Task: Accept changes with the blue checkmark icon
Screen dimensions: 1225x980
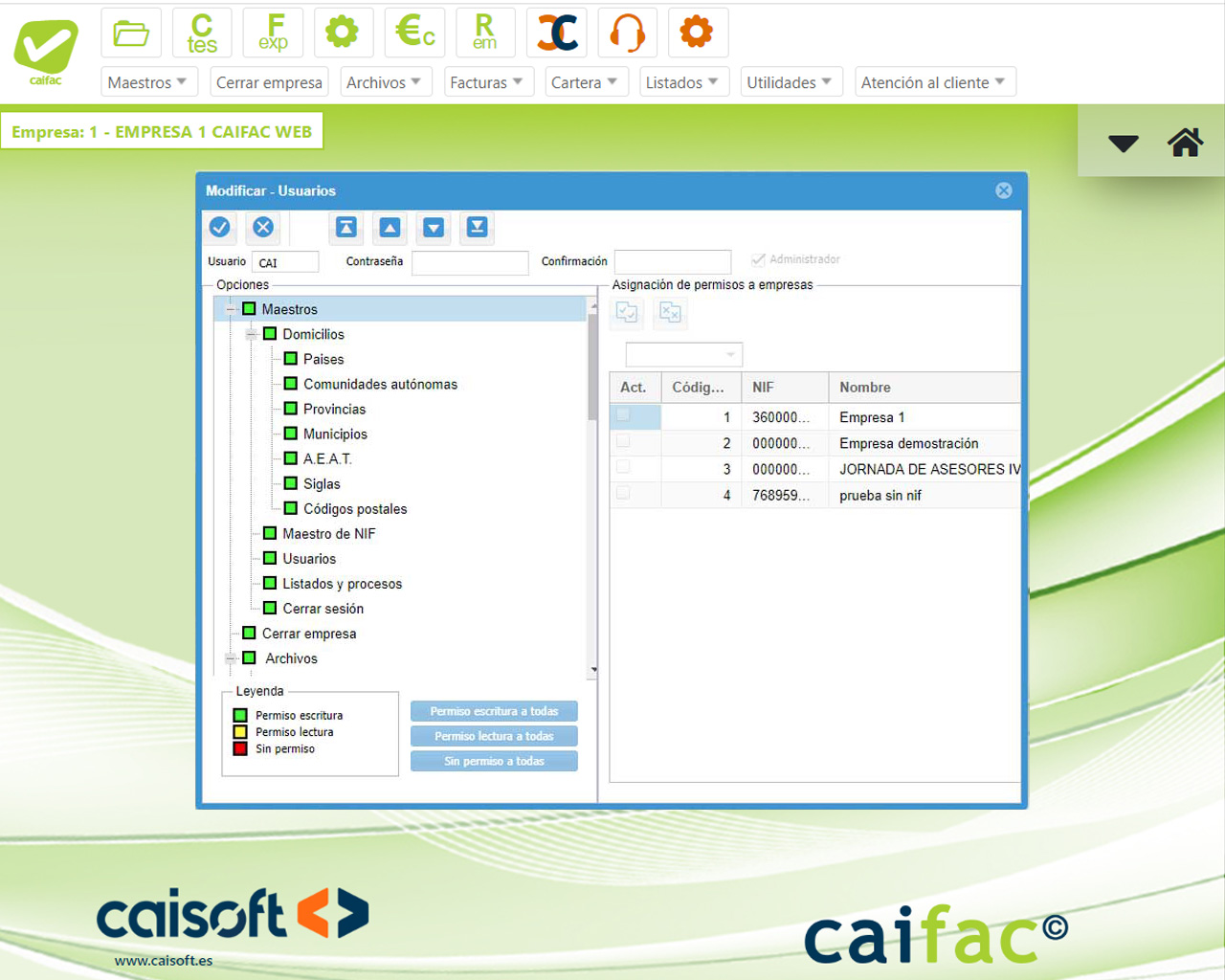Action: (219, 227)
